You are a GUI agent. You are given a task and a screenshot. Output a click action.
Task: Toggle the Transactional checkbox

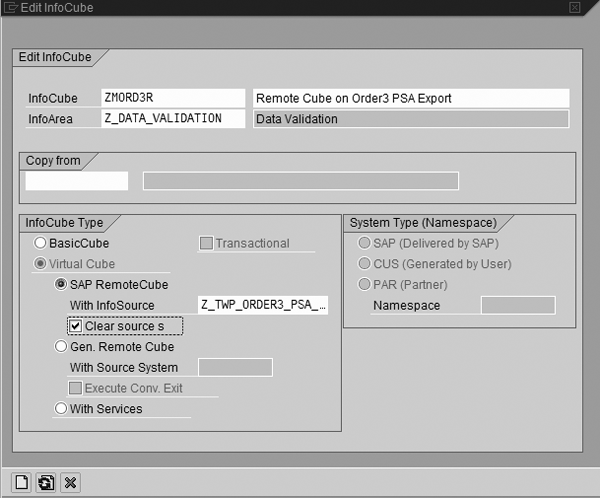[207, 243]
